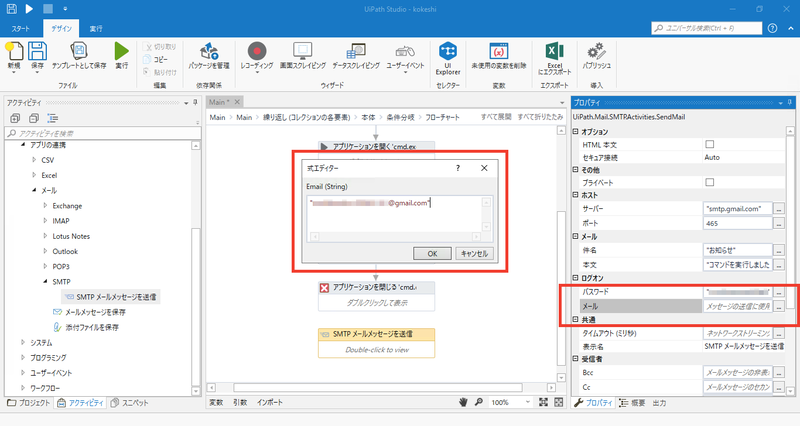Screen dimensions: 800x426
Task: Click help '?' in Expression Editor dialog
Action: pos(458,168)
